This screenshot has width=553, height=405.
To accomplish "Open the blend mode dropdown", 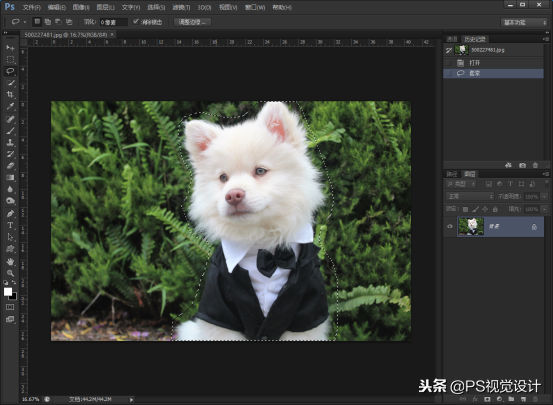I will [469, 196].
